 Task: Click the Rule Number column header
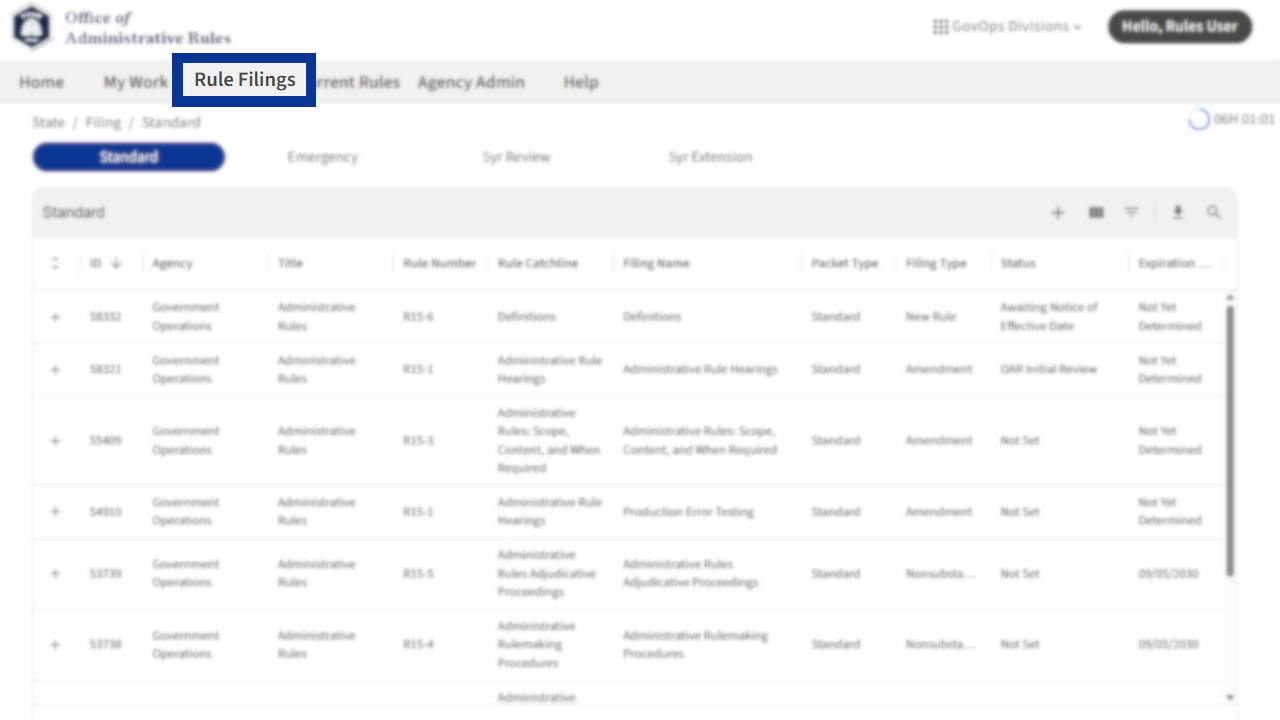(440, 263)
